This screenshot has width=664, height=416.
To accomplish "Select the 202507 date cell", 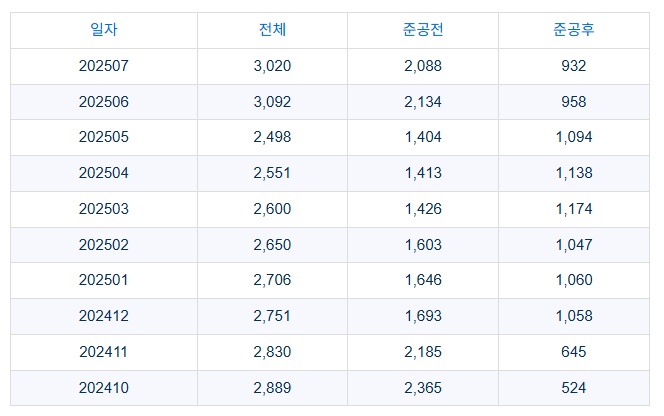I will click(104, 66).
